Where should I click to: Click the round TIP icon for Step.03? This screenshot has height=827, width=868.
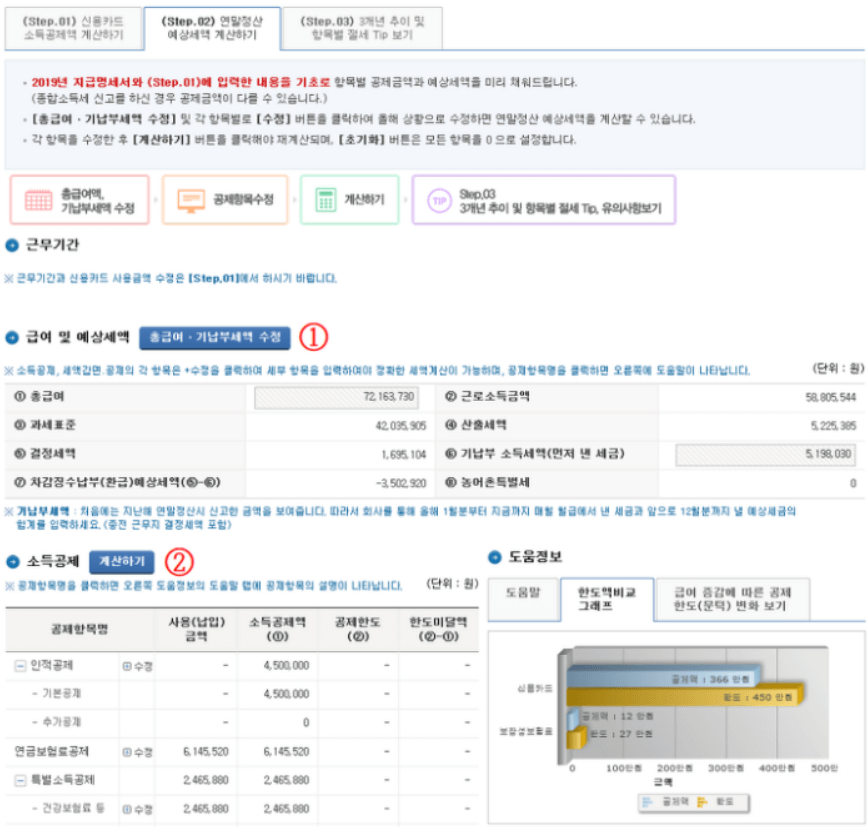point(439,200)
